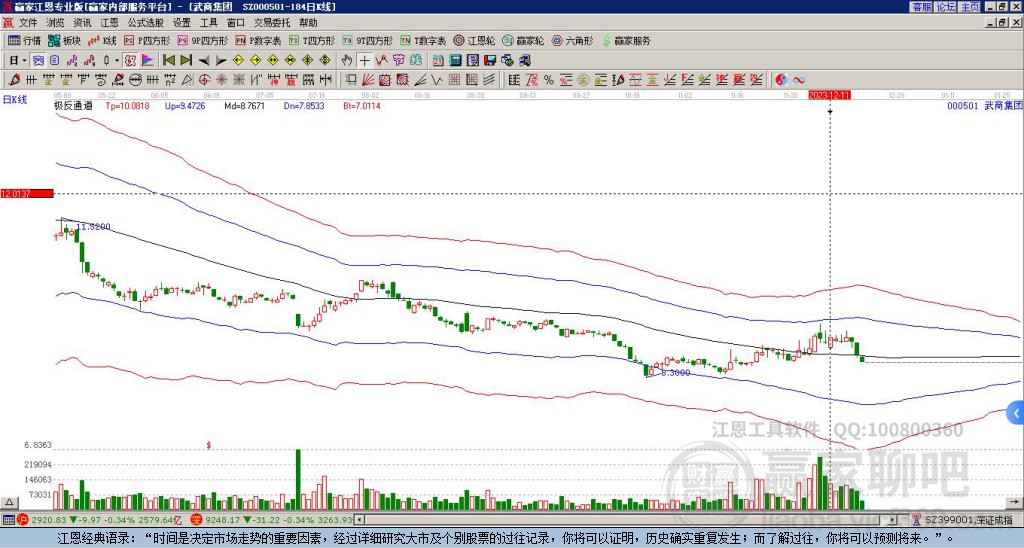Click the 主页 homepage button

pyautogui.click(x=969, y=7)
